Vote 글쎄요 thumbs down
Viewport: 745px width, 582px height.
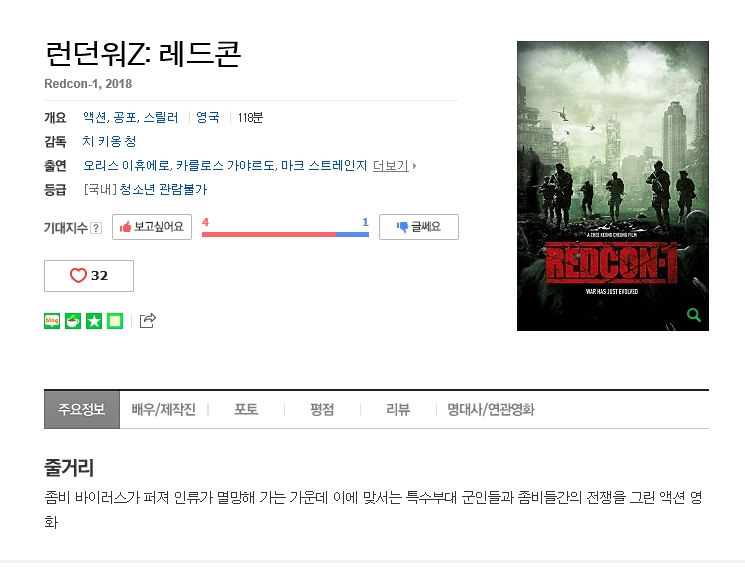click(419, 227)
